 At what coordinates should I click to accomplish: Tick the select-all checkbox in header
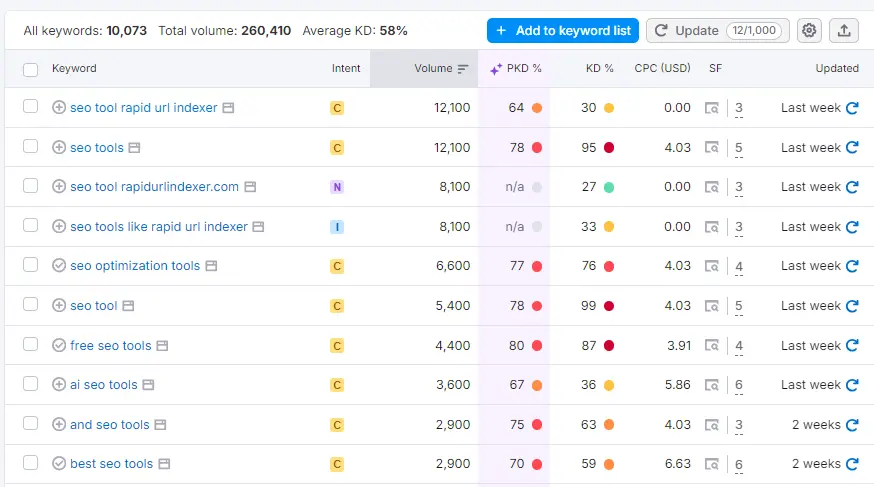pos(31,69)
